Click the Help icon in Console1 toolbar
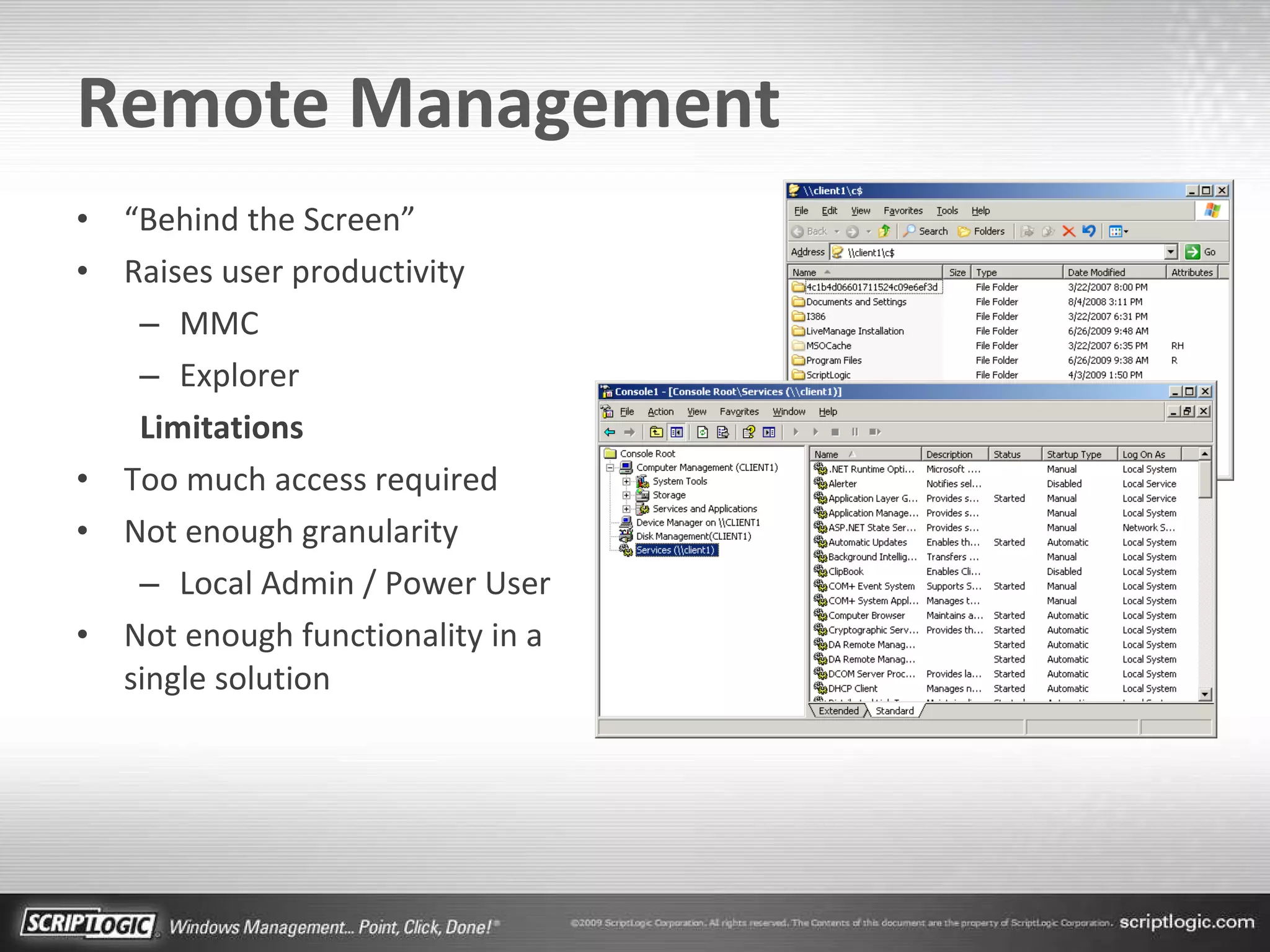The height and width of the screenshot is (952, 1270). 749,432
